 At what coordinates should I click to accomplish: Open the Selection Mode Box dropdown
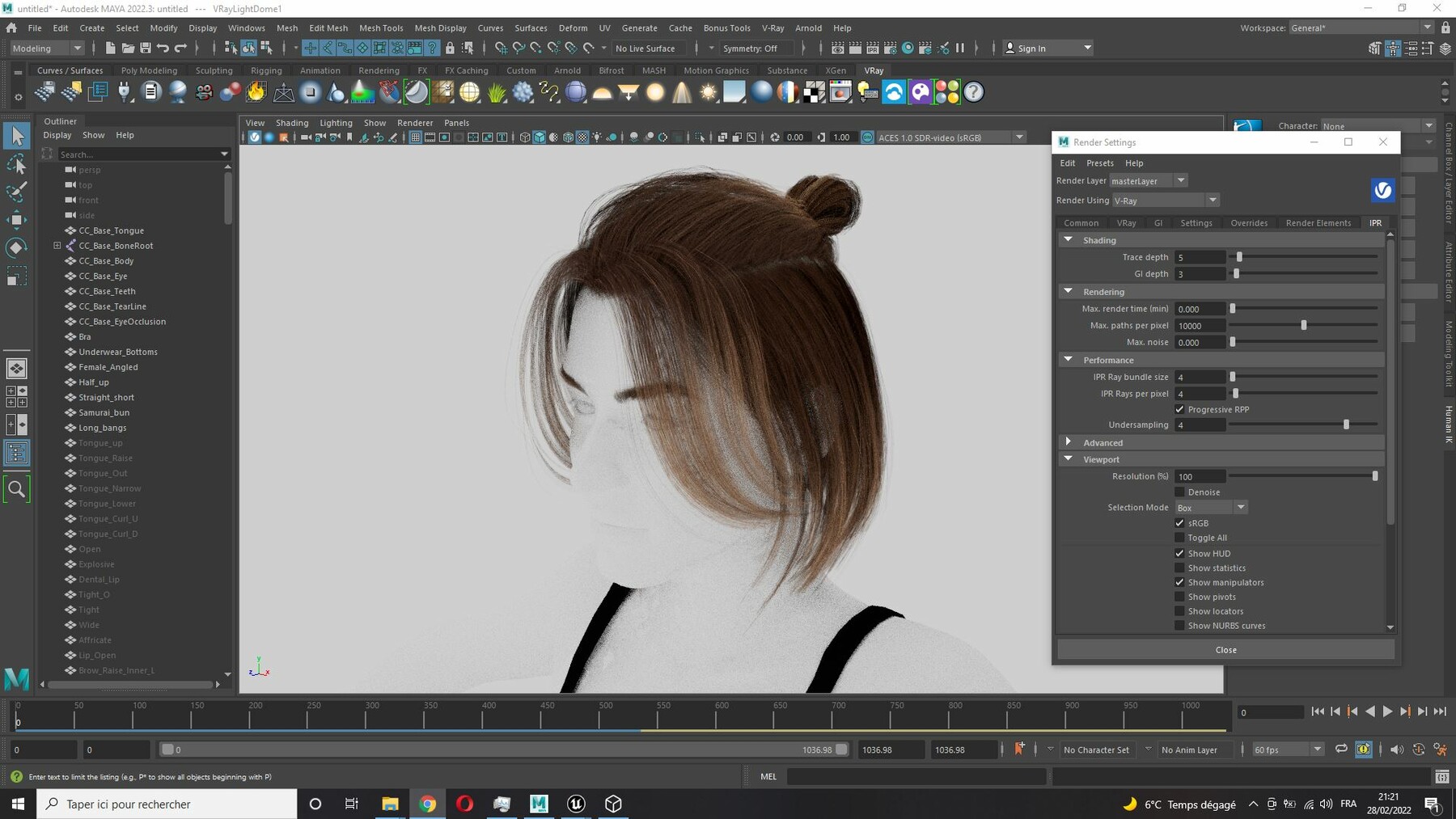tap(1211, 508)
